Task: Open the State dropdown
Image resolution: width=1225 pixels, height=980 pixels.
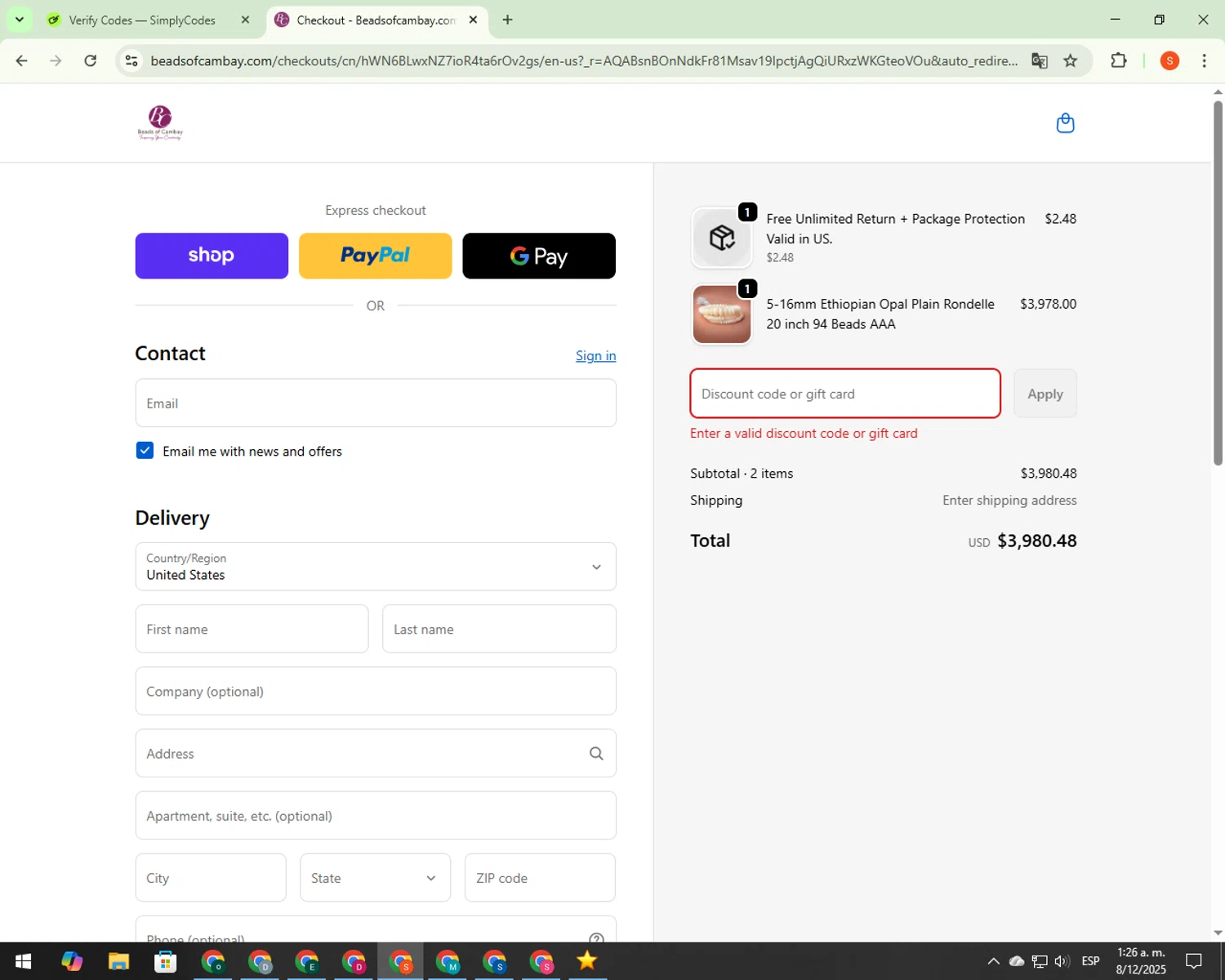Action: coord(375,878)
